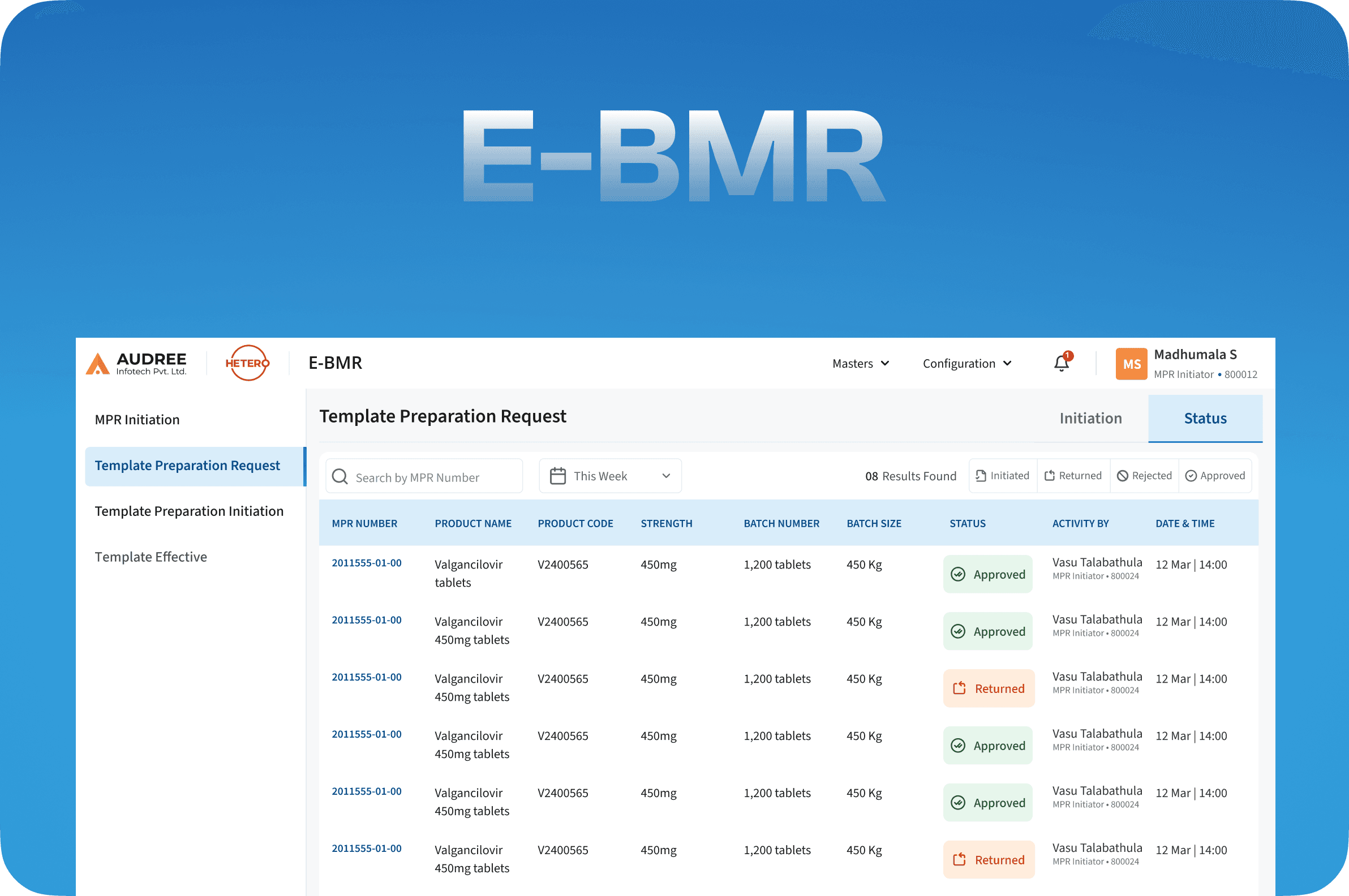This screenshot has height=896, width=1349.
Task: Toggle the Approved status filter
Action: [1215, 476]
